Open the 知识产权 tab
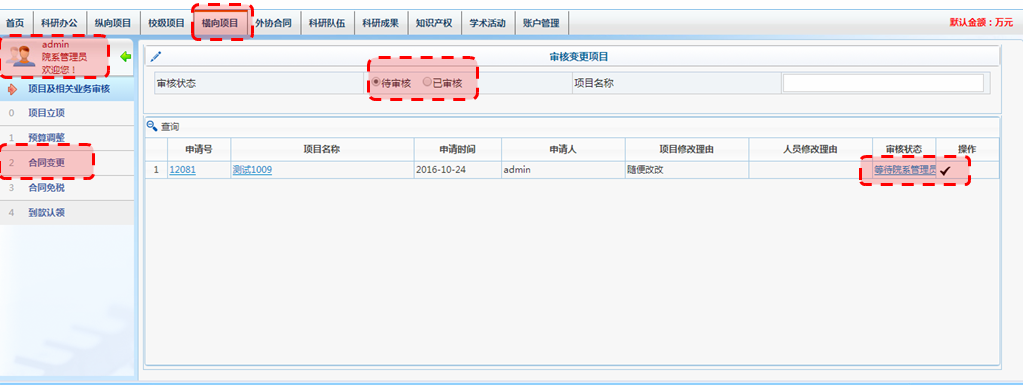The width and height of the screenshot is (1023, 386). pyautogui.click(x=434, y=23)
